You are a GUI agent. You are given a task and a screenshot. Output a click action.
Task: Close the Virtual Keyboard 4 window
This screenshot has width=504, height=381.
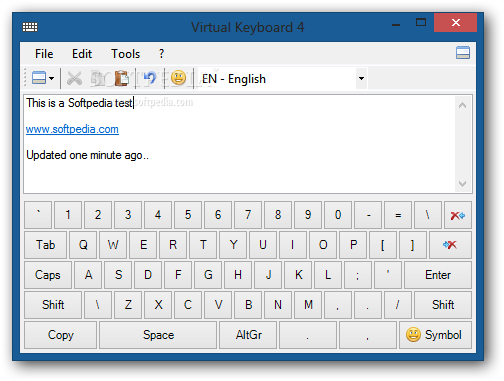(x=455, y=23)
